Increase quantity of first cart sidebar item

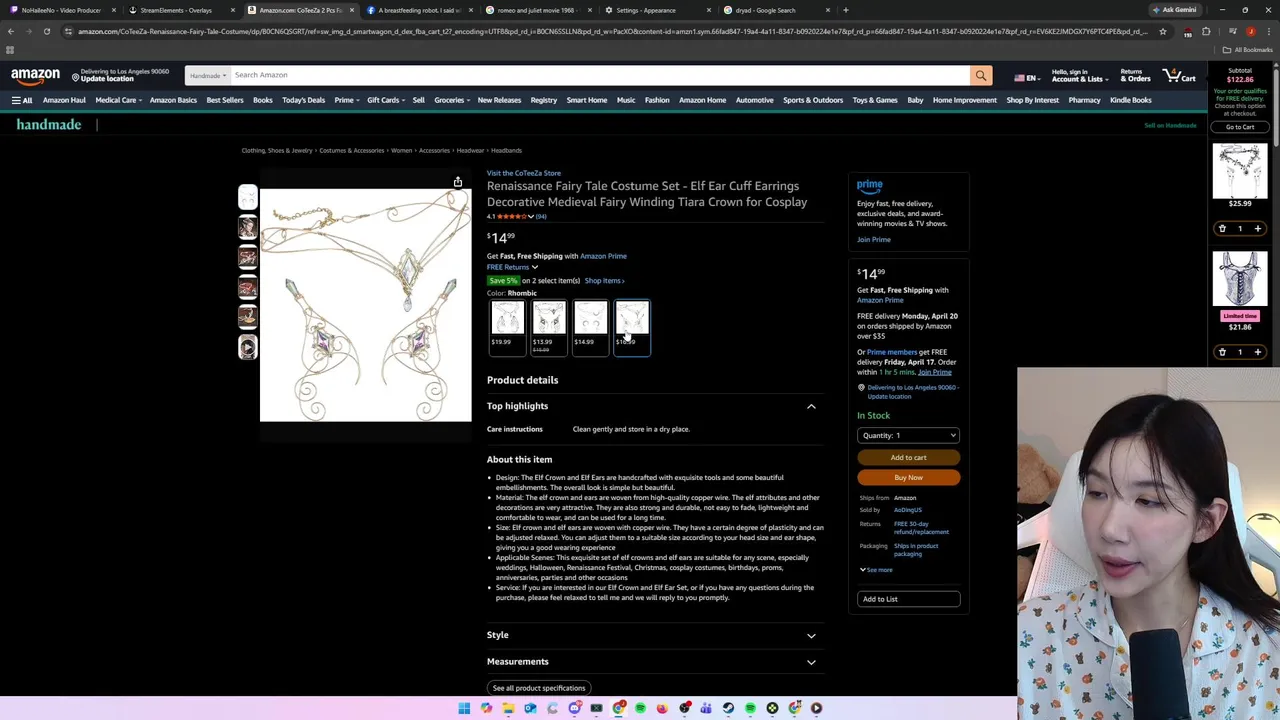pos(1257,228)
